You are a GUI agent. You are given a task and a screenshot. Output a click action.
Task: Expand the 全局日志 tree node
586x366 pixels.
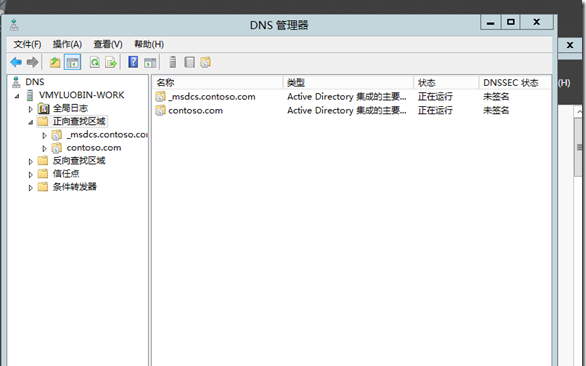31,109
